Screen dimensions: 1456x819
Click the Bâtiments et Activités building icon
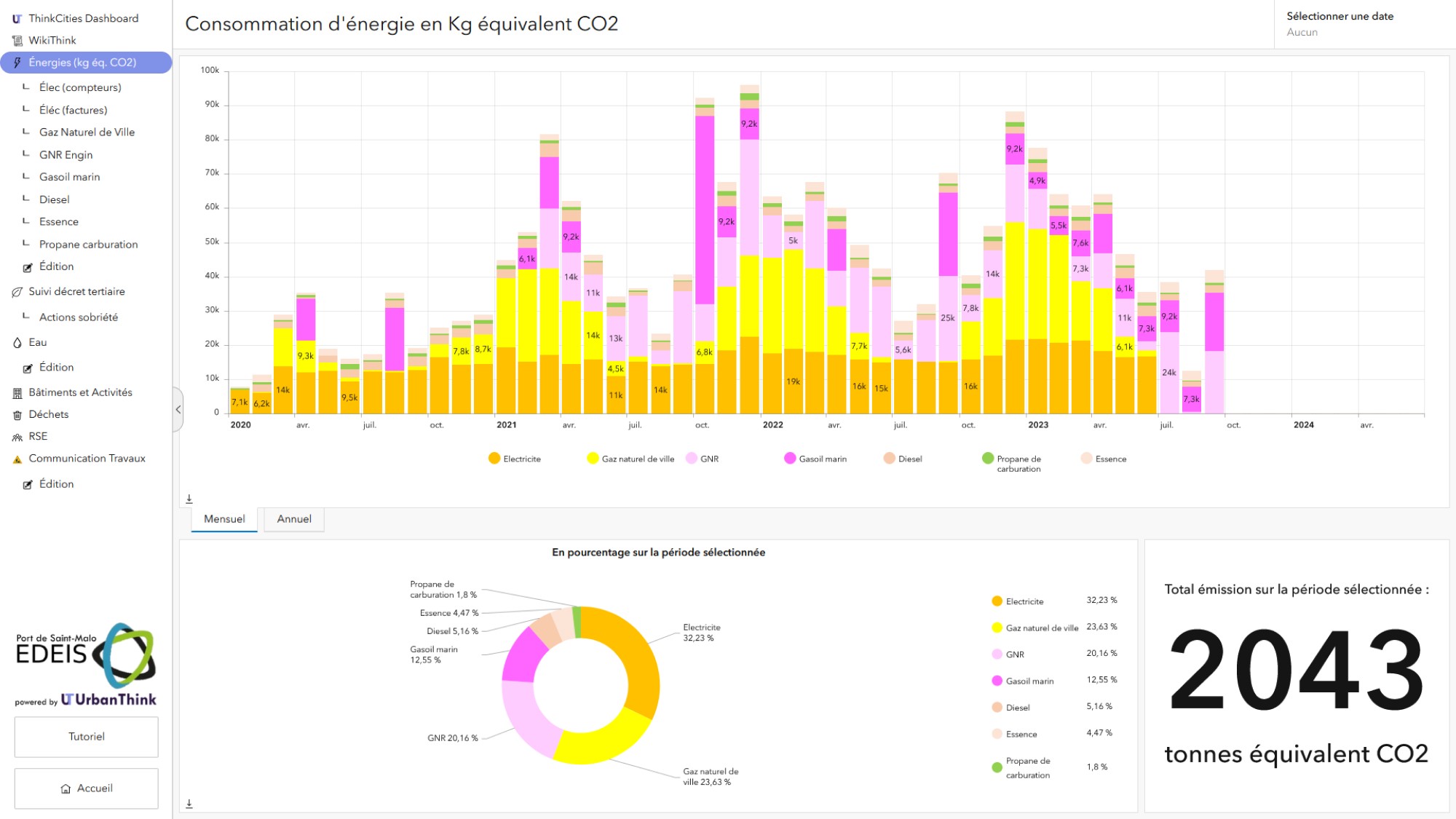coord(17,393)
